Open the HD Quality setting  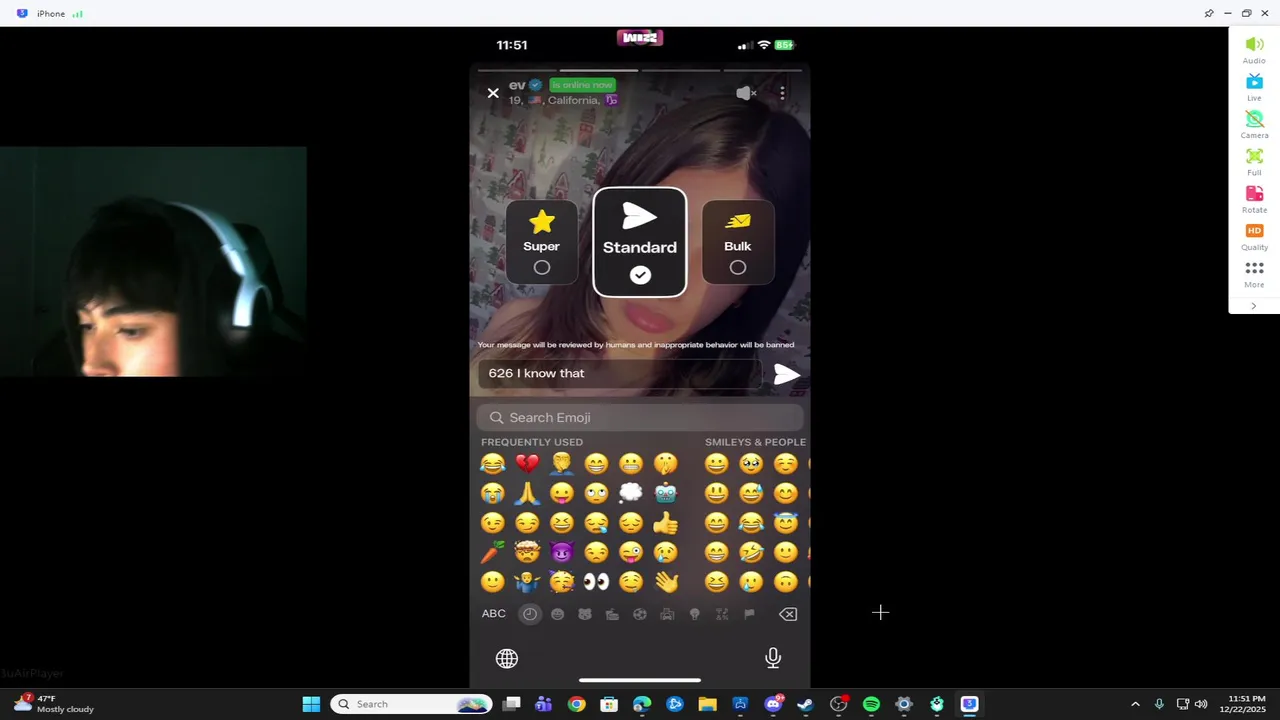[x=1254, y=236]
